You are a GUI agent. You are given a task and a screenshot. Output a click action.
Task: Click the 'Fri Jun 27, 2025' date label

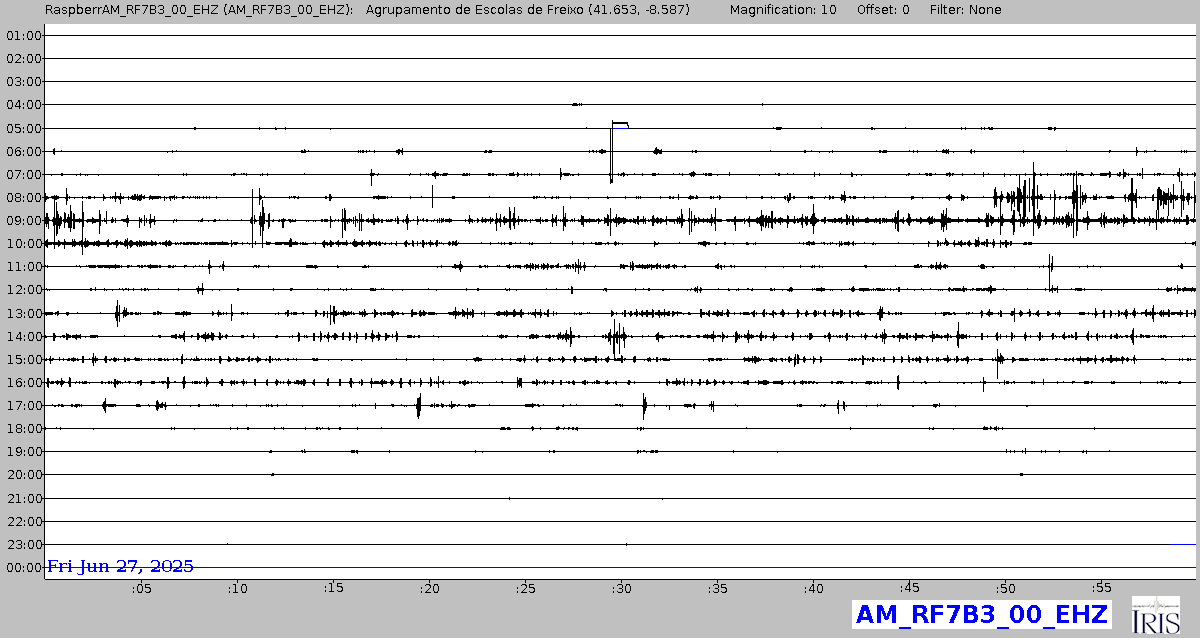point(121,566)
